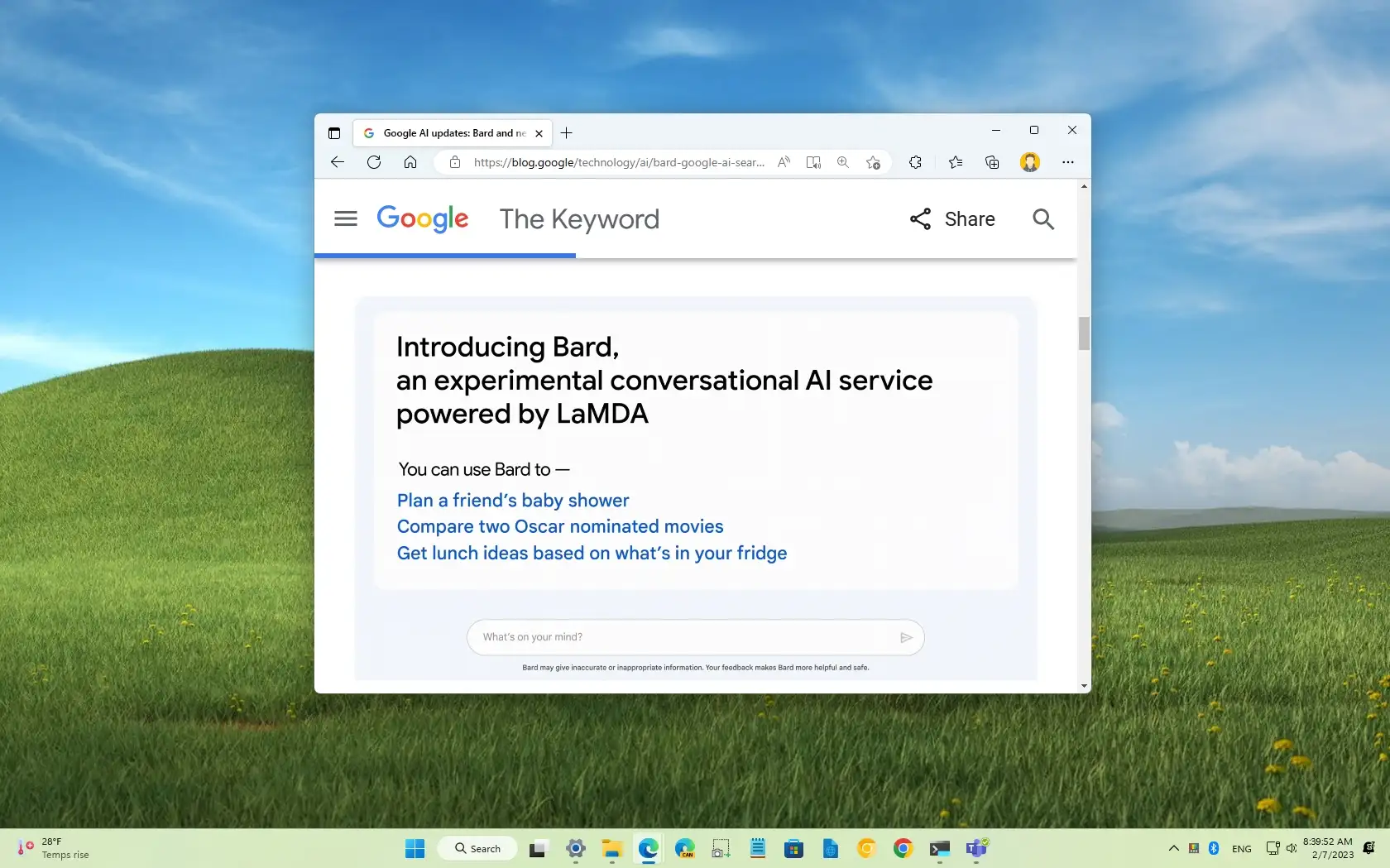Send the Bard prompt arrow

click(x=907, y=637)
